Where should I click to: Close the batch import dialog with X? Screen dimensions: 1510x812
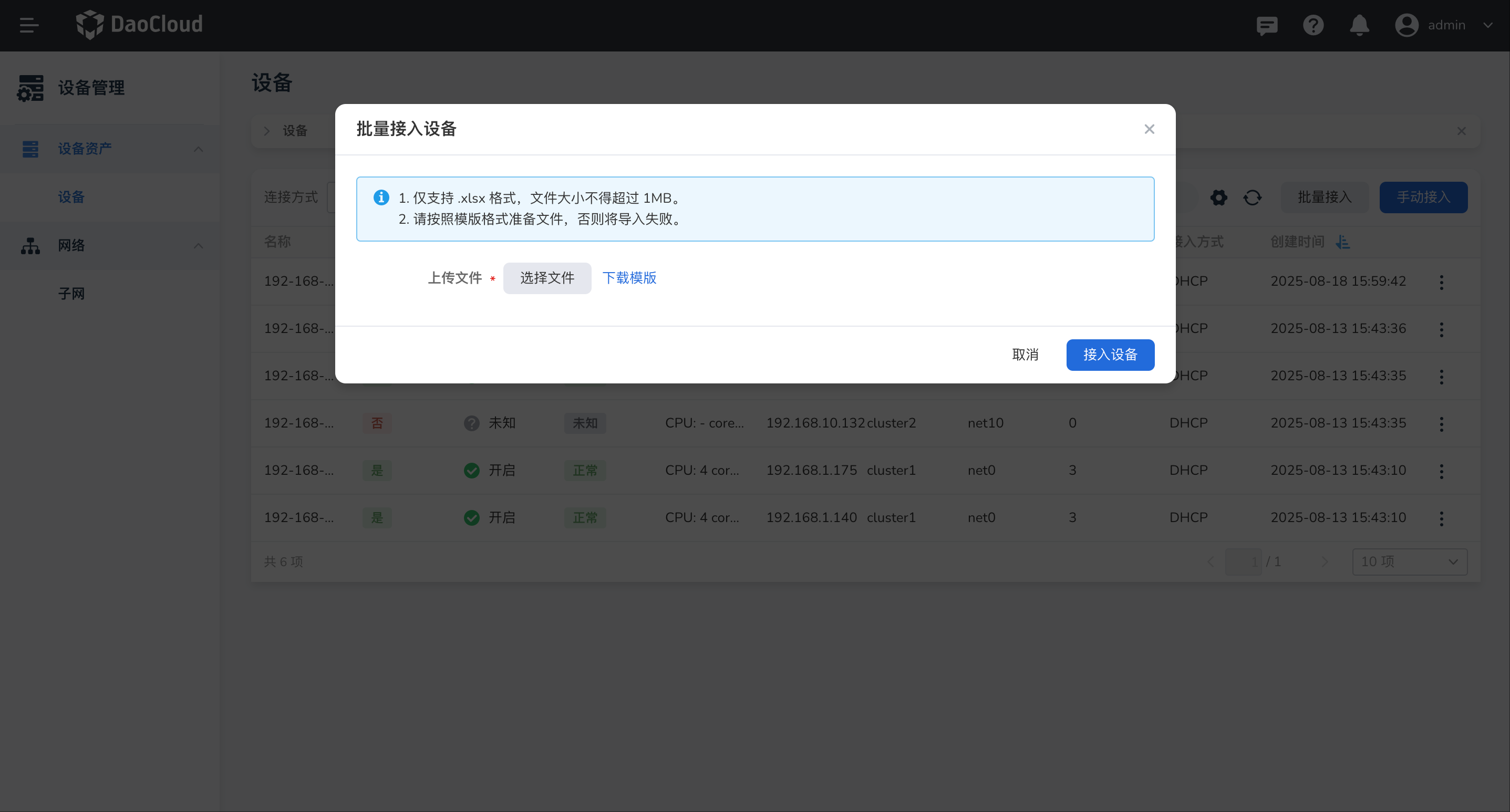coord(1149,129)
